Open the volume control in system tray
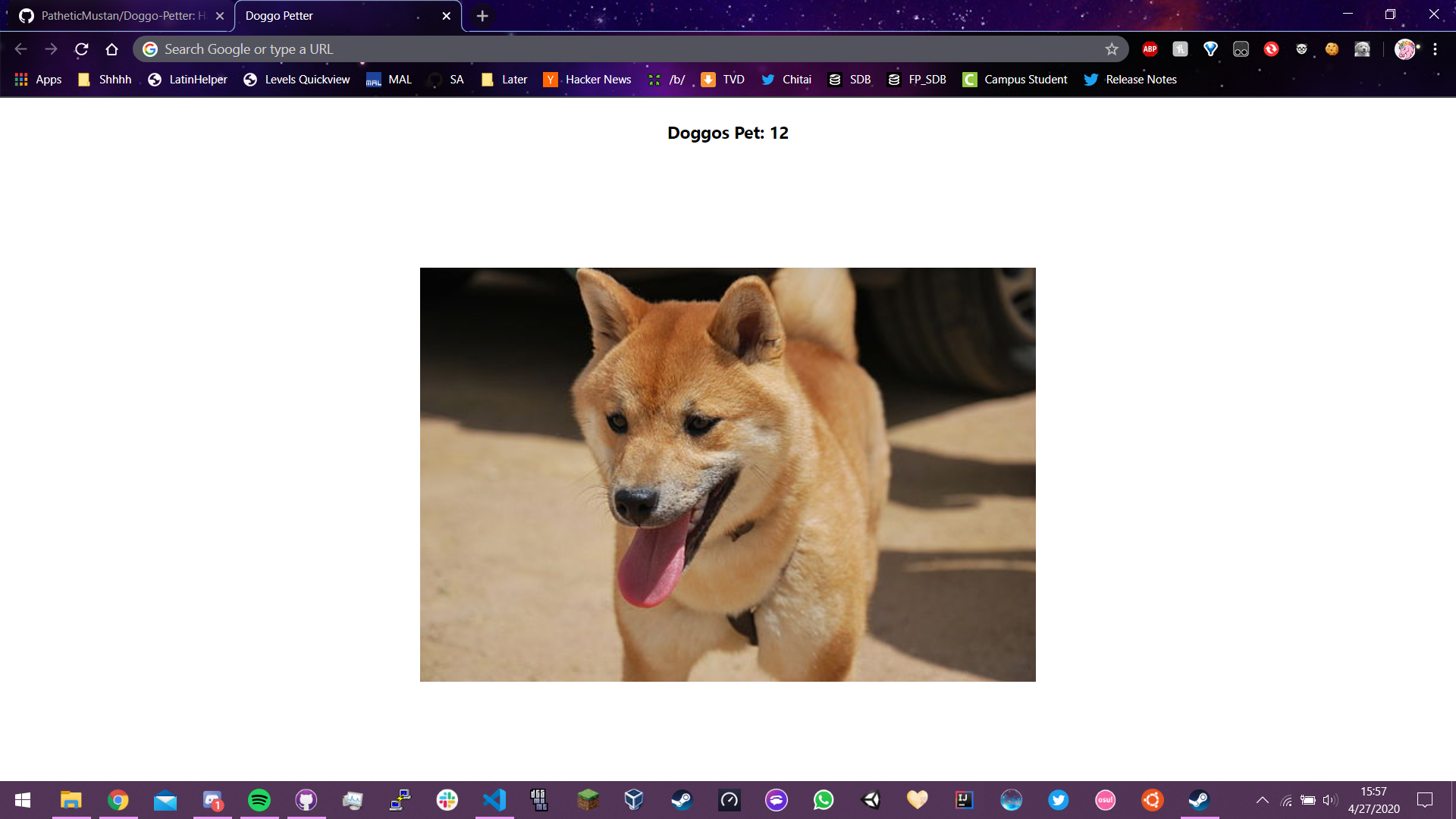The height and width of the screenshot is (819, 1456). 1329,800
